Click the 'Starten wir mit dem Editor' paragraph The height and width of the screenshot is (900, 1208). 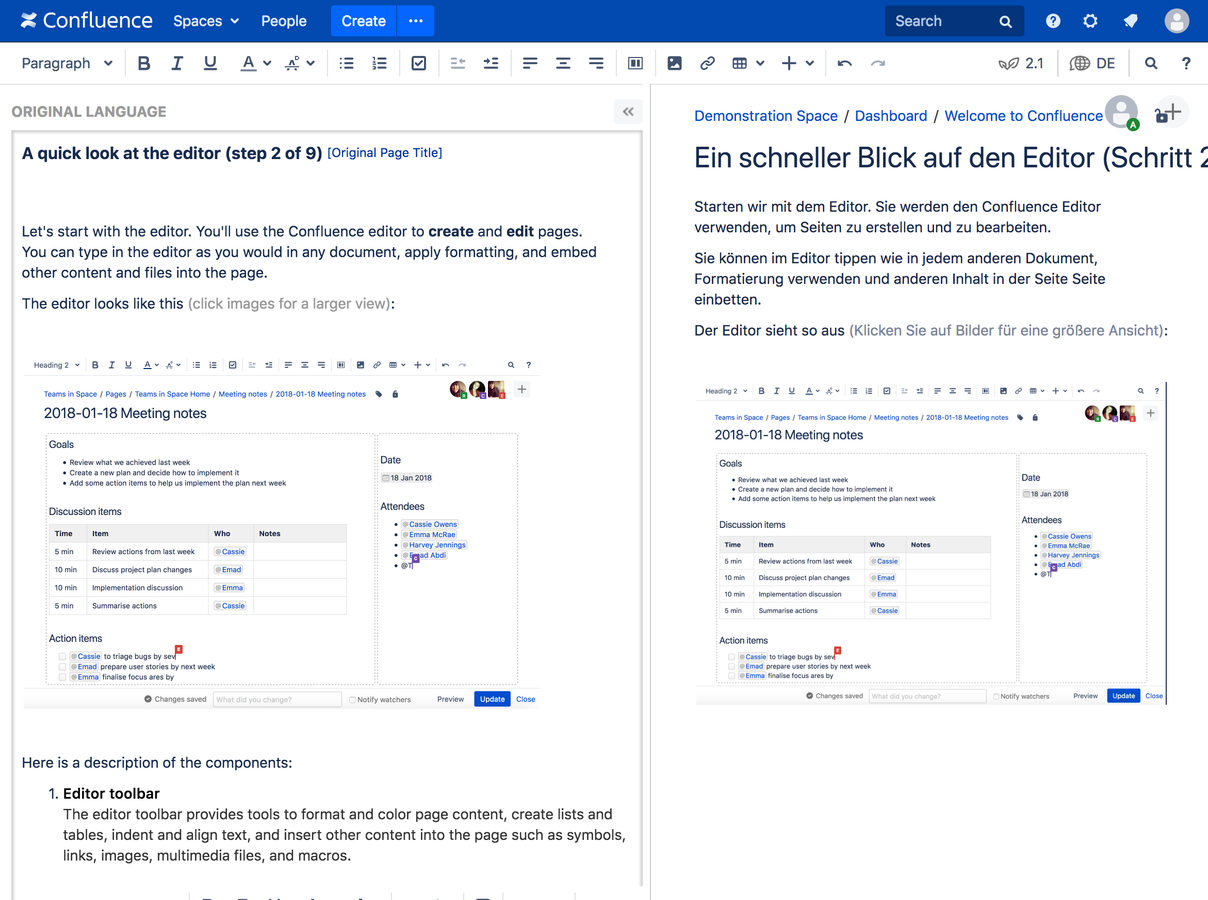coord(897,217)
